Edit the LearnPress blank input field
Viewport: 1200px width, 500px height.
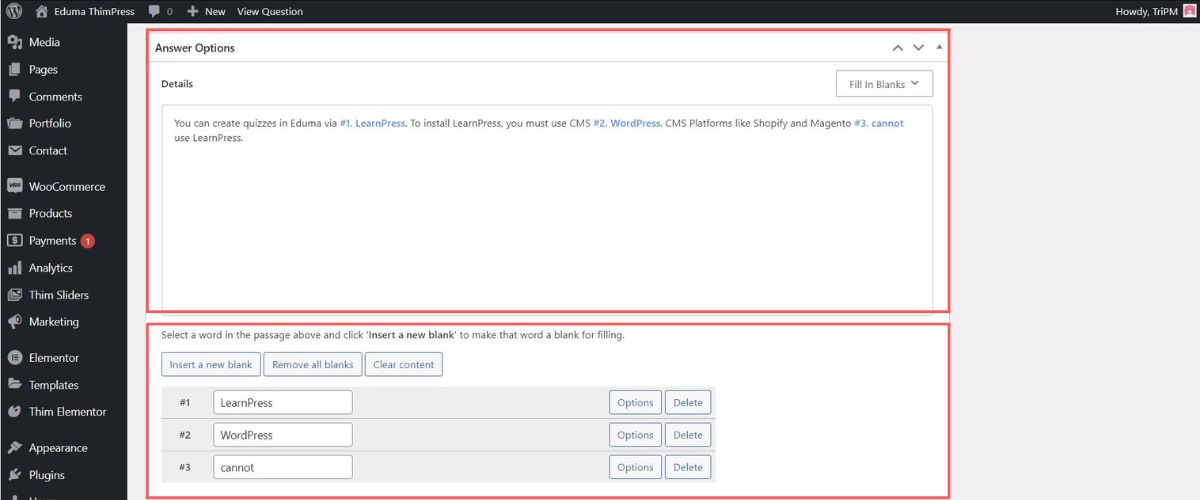click(x=283, y=402)
